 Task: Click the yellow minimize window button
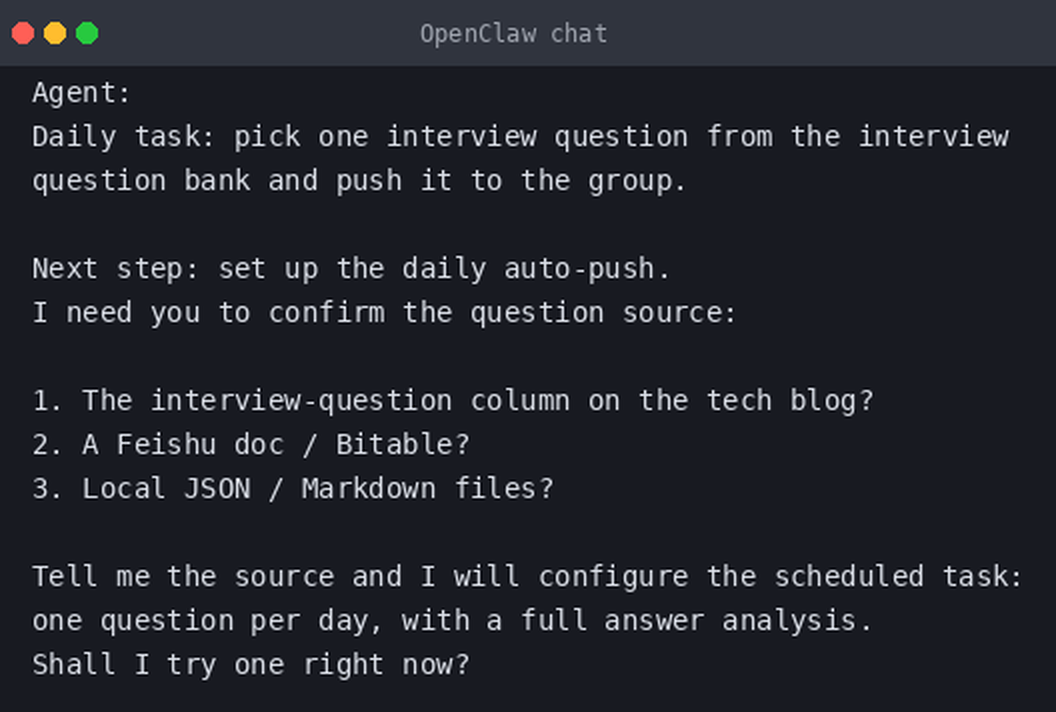(55, 33)
